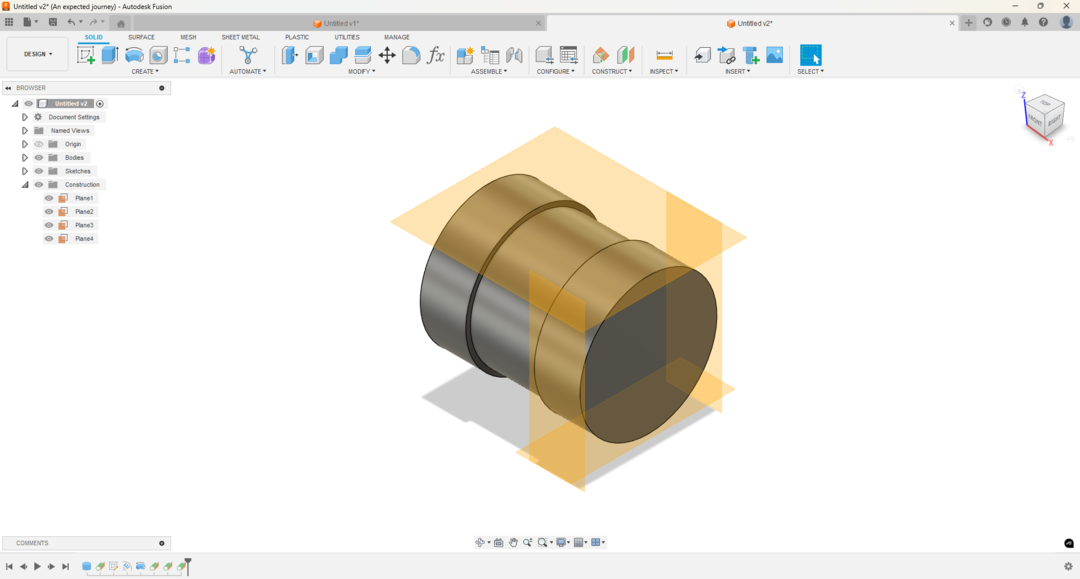
Task: Open the INSPECT menu
Action: pyautogui.click(x=664, y=72)
